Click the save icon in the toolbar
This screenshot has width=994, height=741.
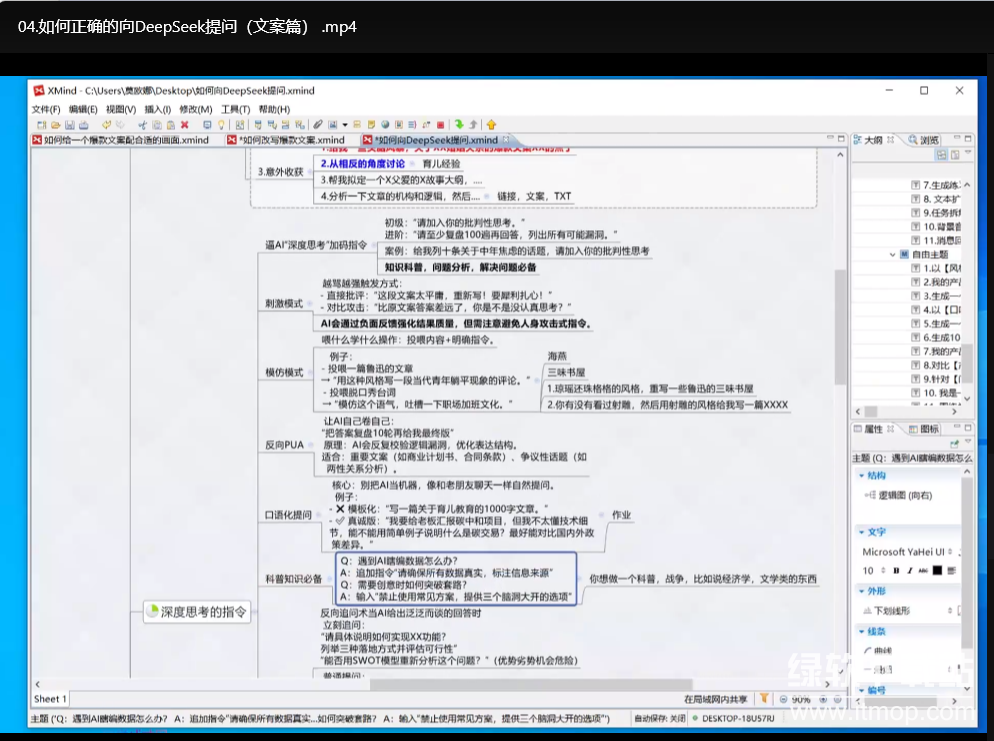point(70,125)
